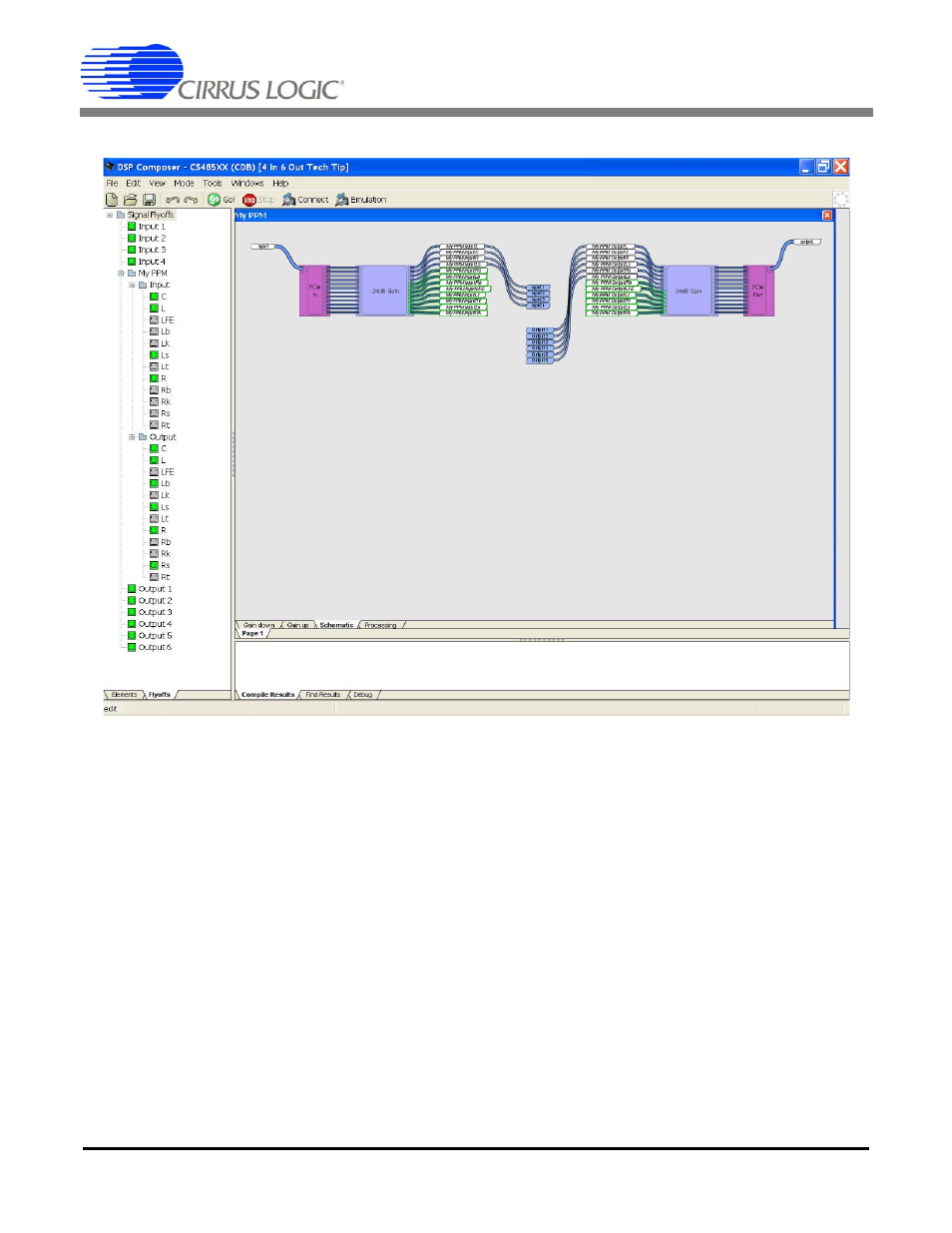Image resolution: width=952 pixels, height=1233 pixels.
Task: Switch to the Elements tab
Action: (x=125, y=695)
